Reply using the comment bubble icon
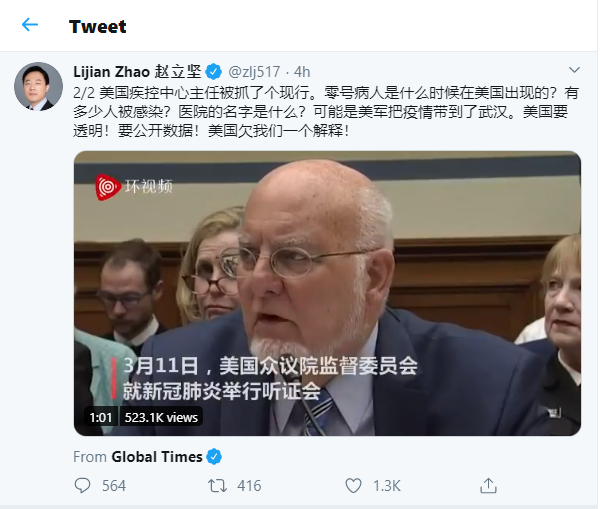Viewport: 600px width, 509px height. 82,485
